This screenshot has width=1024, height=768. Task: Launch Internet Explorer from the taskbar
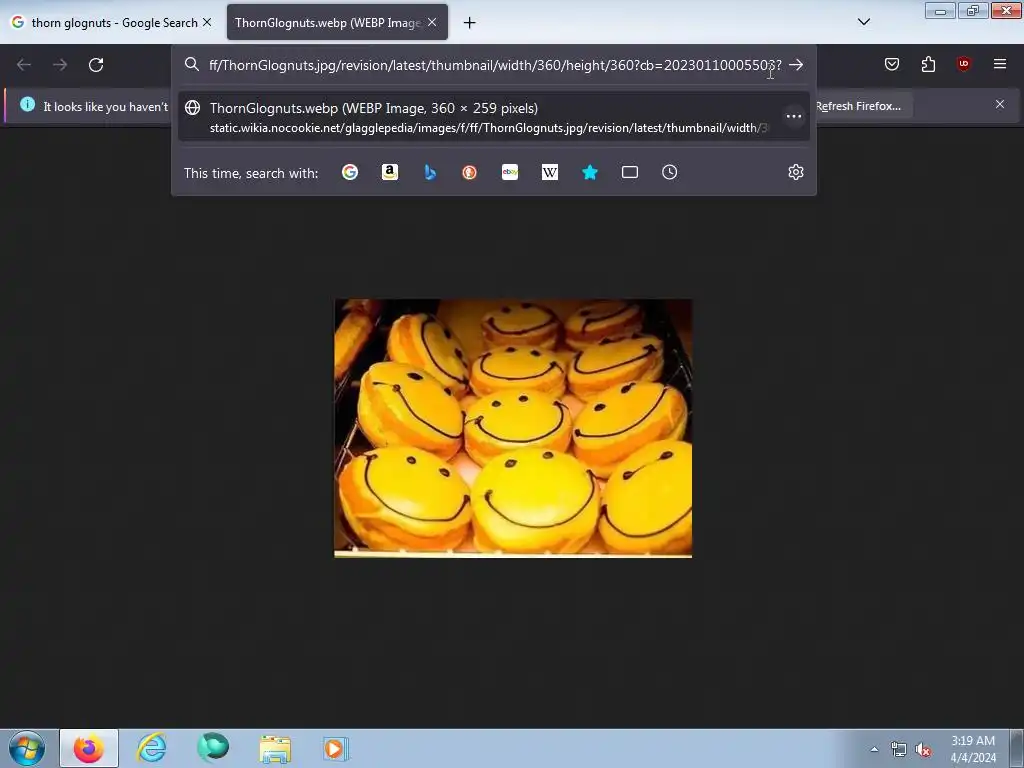coord(152,748)
